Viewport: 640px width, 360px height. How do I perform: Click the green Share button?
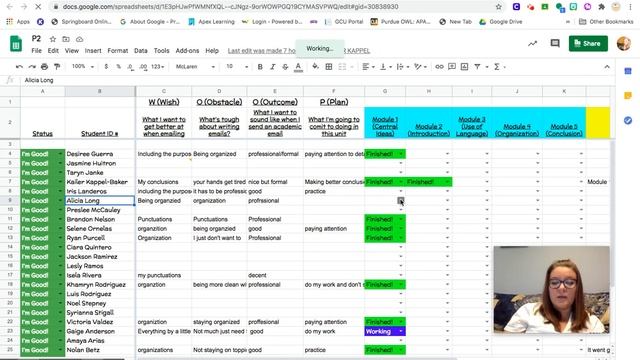[588, 43]
